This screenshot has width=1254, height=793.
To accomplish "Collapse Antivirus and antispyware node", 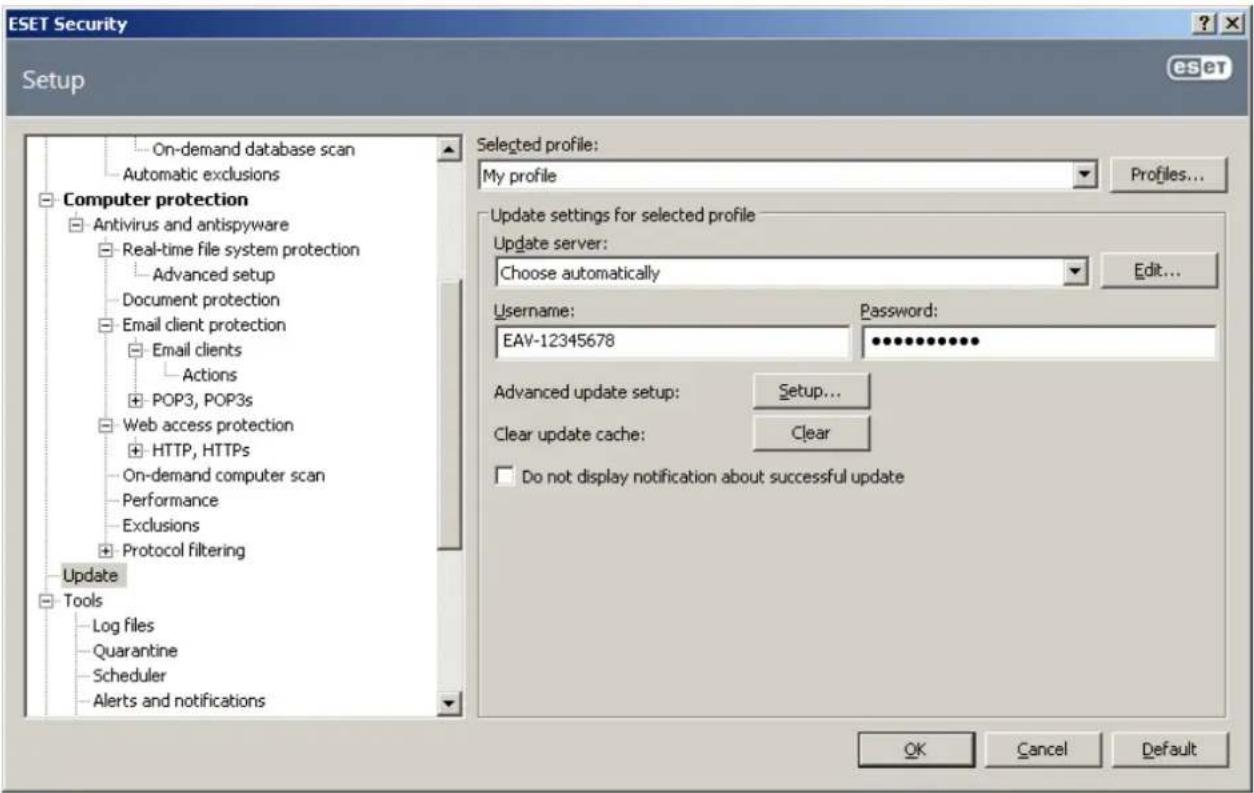I will 75,224.
